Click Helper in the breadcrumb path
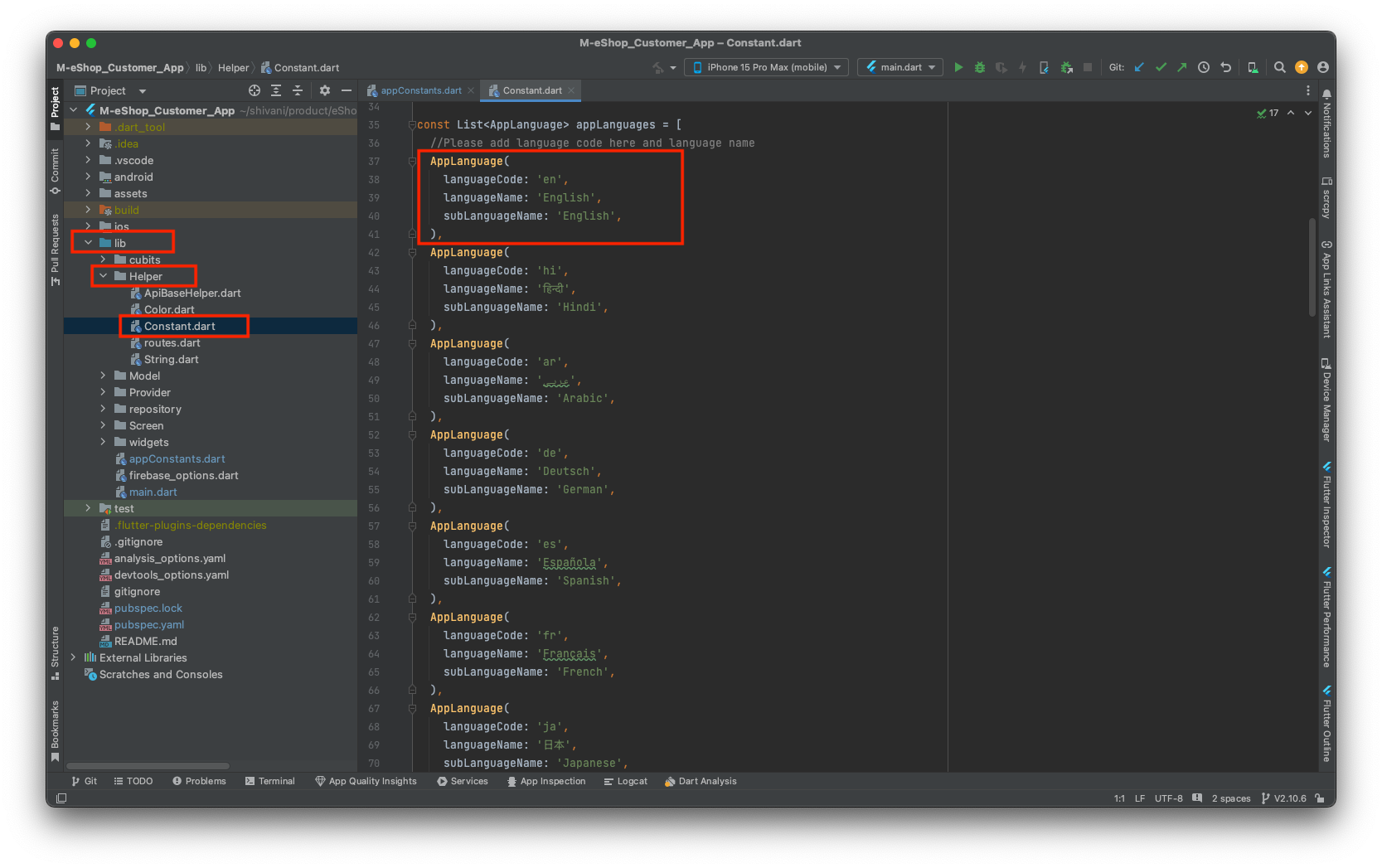Image resolution: width=1382 pixels, height=868 pixels. (233, 68)
